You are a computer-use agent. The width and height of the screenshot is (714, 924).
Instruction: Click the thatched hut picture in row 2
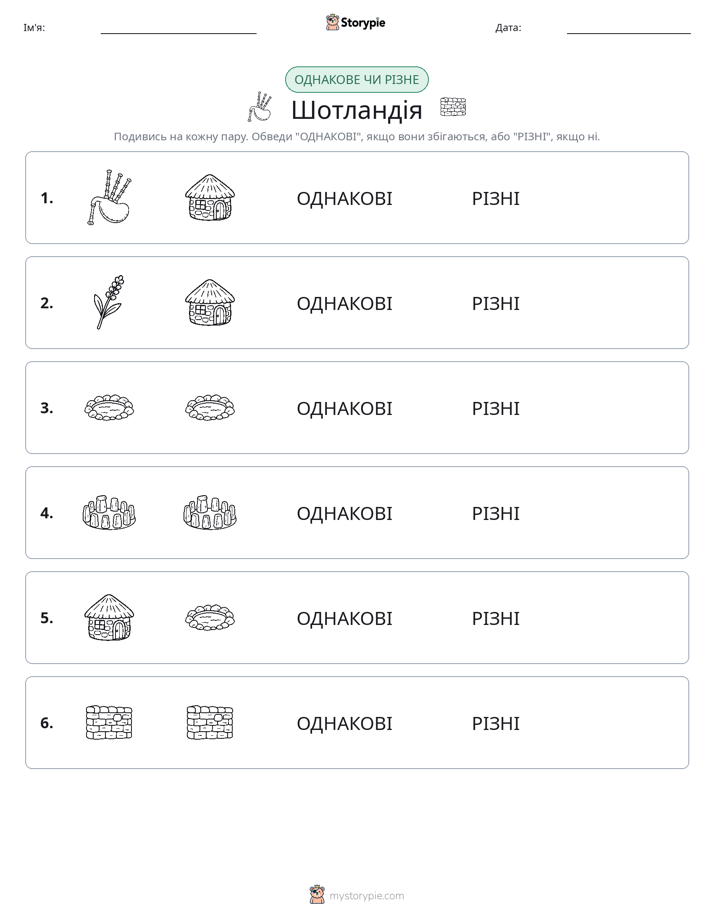pos(210,302)
